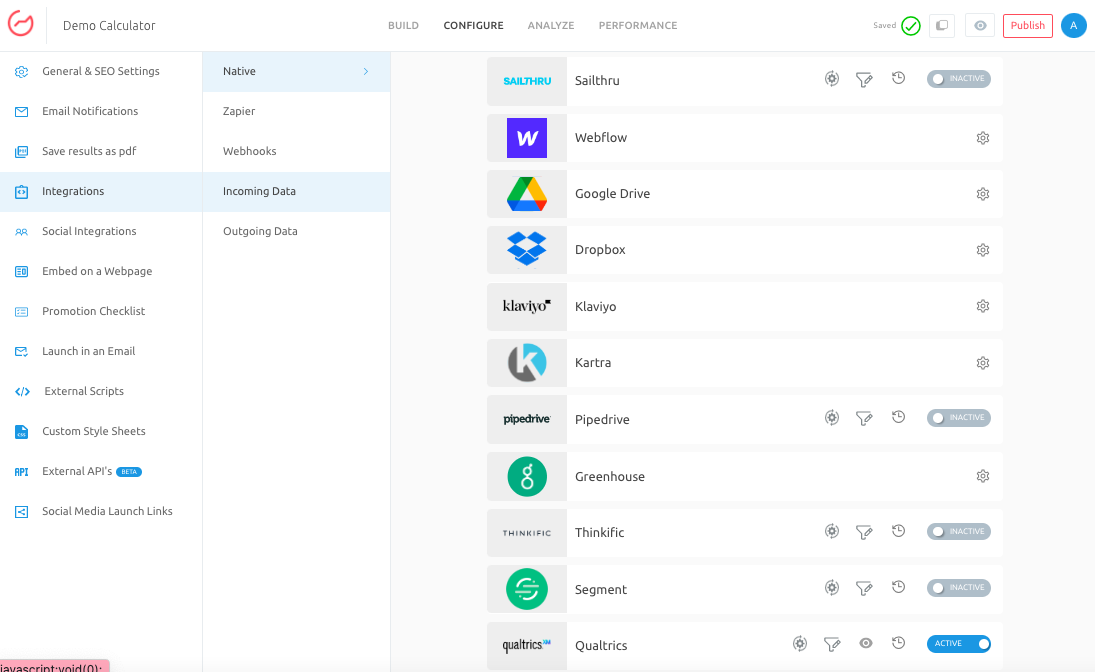View Pipedrive sync history icon
The height and width of the screenshot is (672, 1095).
(899, 417)
